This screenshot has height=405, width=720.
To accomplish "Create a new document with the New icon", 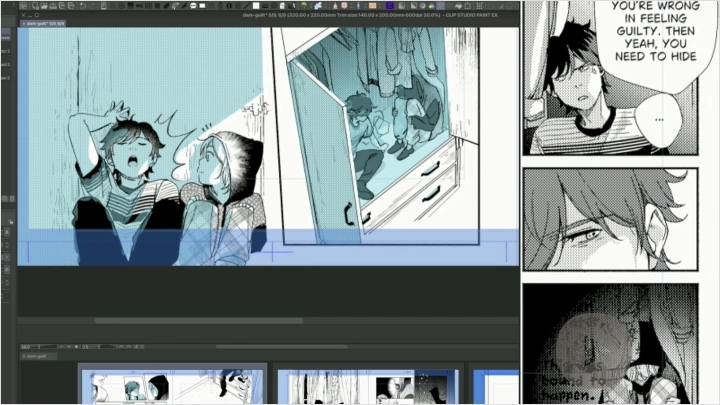I will [35, 6].
